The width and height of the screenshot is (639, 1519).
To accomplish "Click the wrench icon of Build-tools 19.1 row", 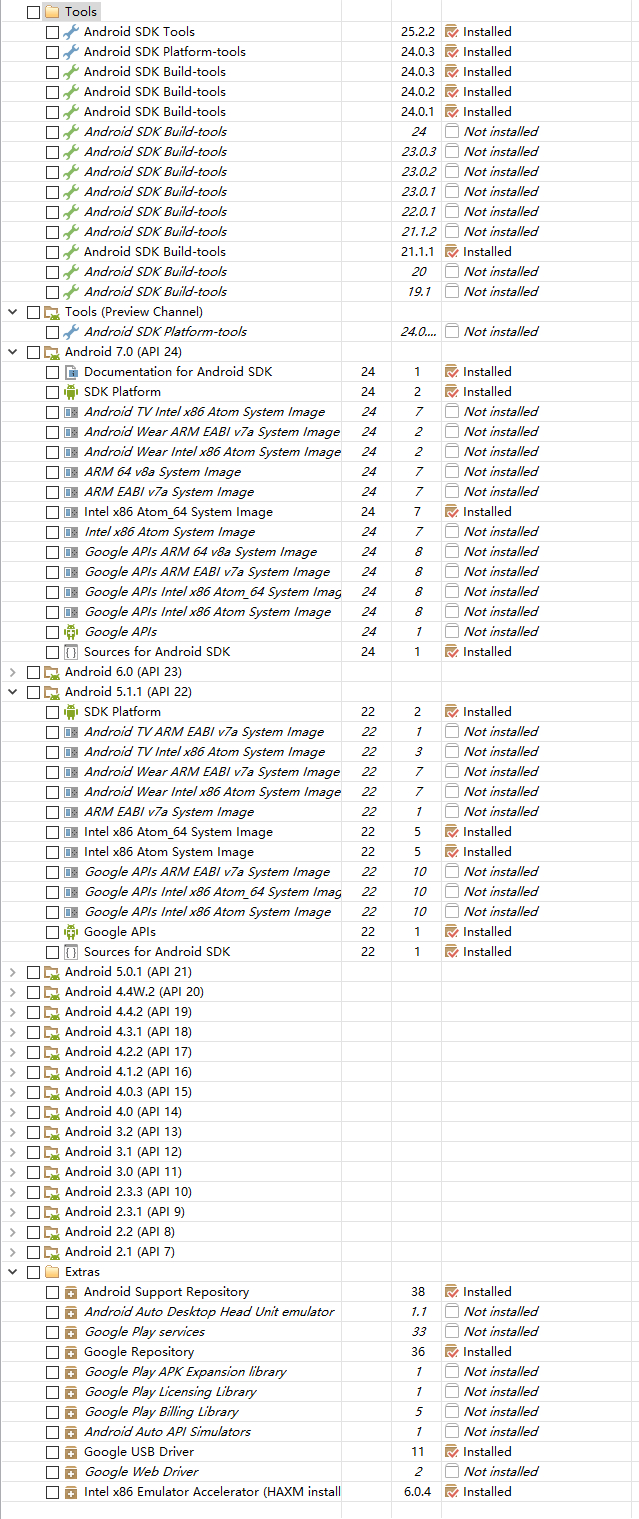I will pyautogui.click(x=71, y=292).
